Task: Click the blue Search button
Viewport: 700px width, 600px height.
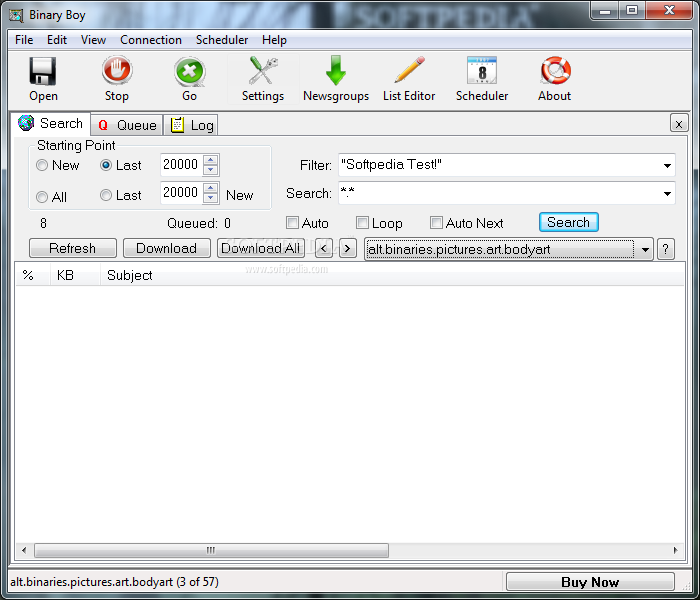Action: coord(569,222)
